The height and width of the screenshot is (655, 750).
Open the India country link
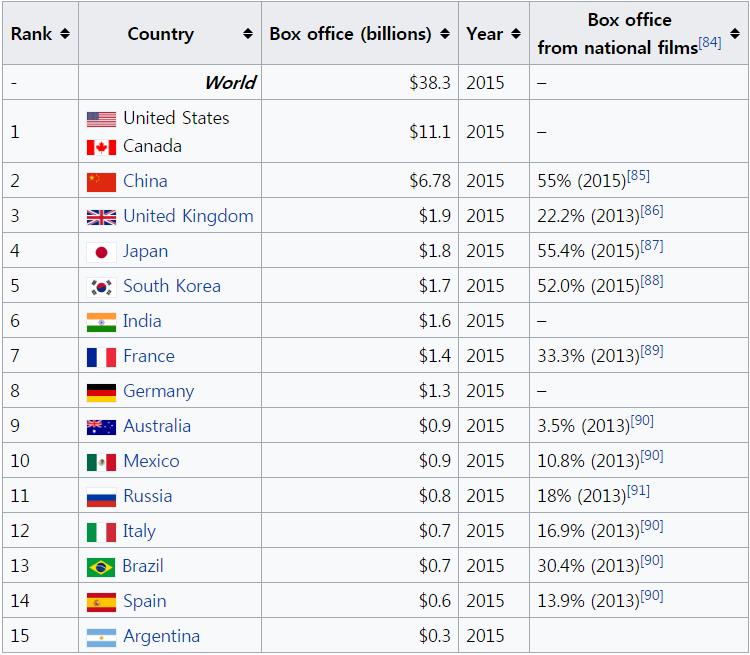coord(142,321)
